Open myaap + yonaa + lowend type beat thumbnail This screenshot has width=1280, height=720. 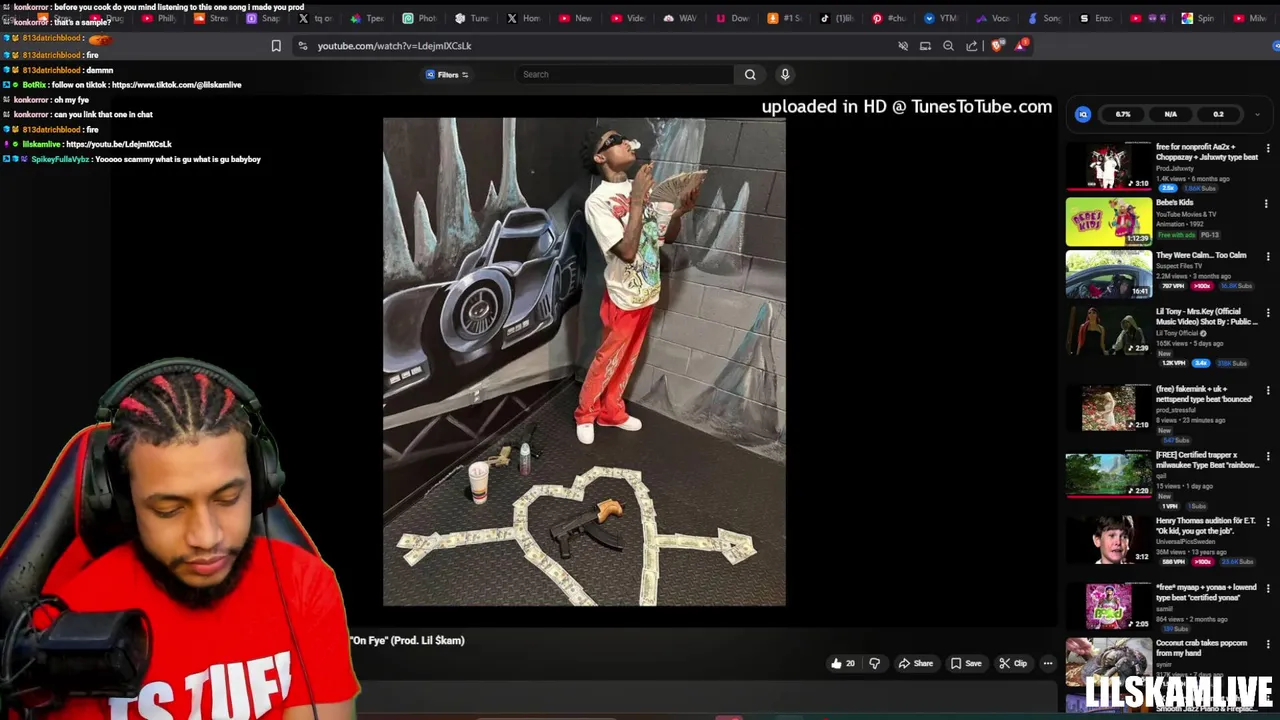coord(1108,605)
